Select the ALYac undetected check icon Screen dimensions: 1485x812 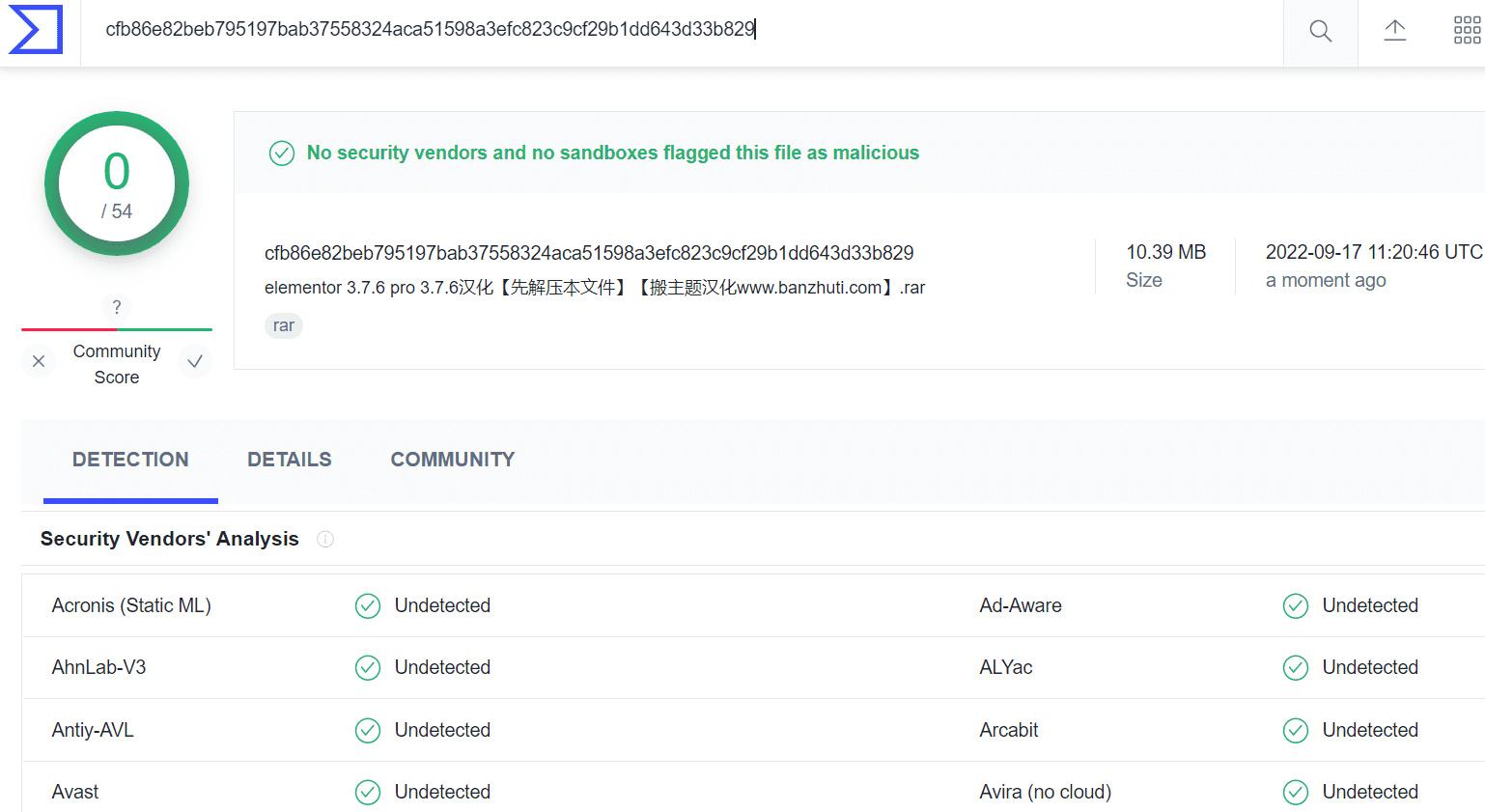1296,667
